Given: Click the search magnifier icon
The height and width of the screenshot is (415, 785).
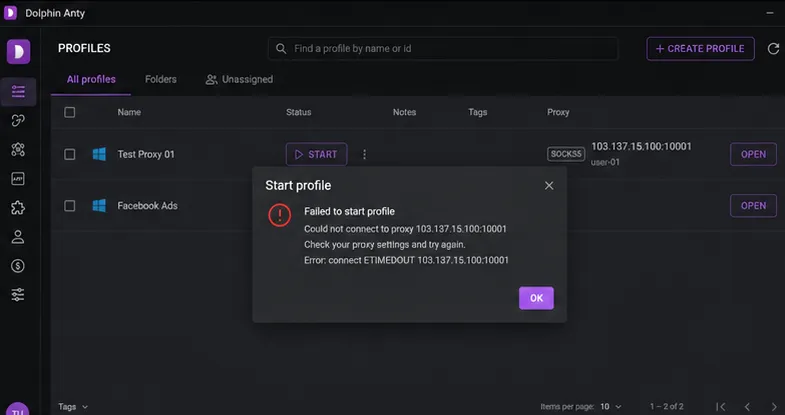Looking at the screenshot, I should pyautogui.click(x=281, y=49).
